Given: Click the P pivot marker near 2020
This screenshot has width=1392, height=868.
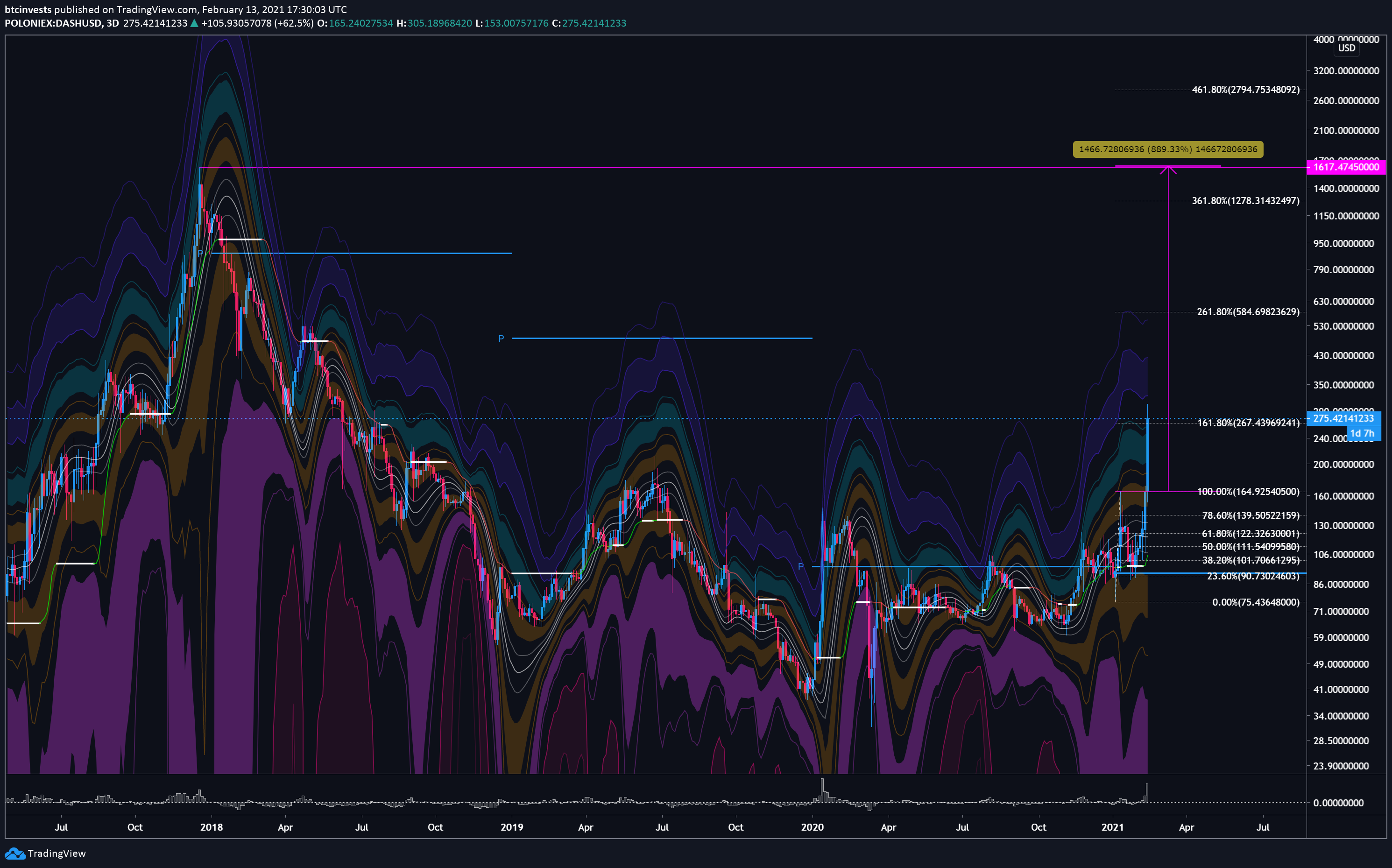Looking at the screenshot, I should click(801, 567).
